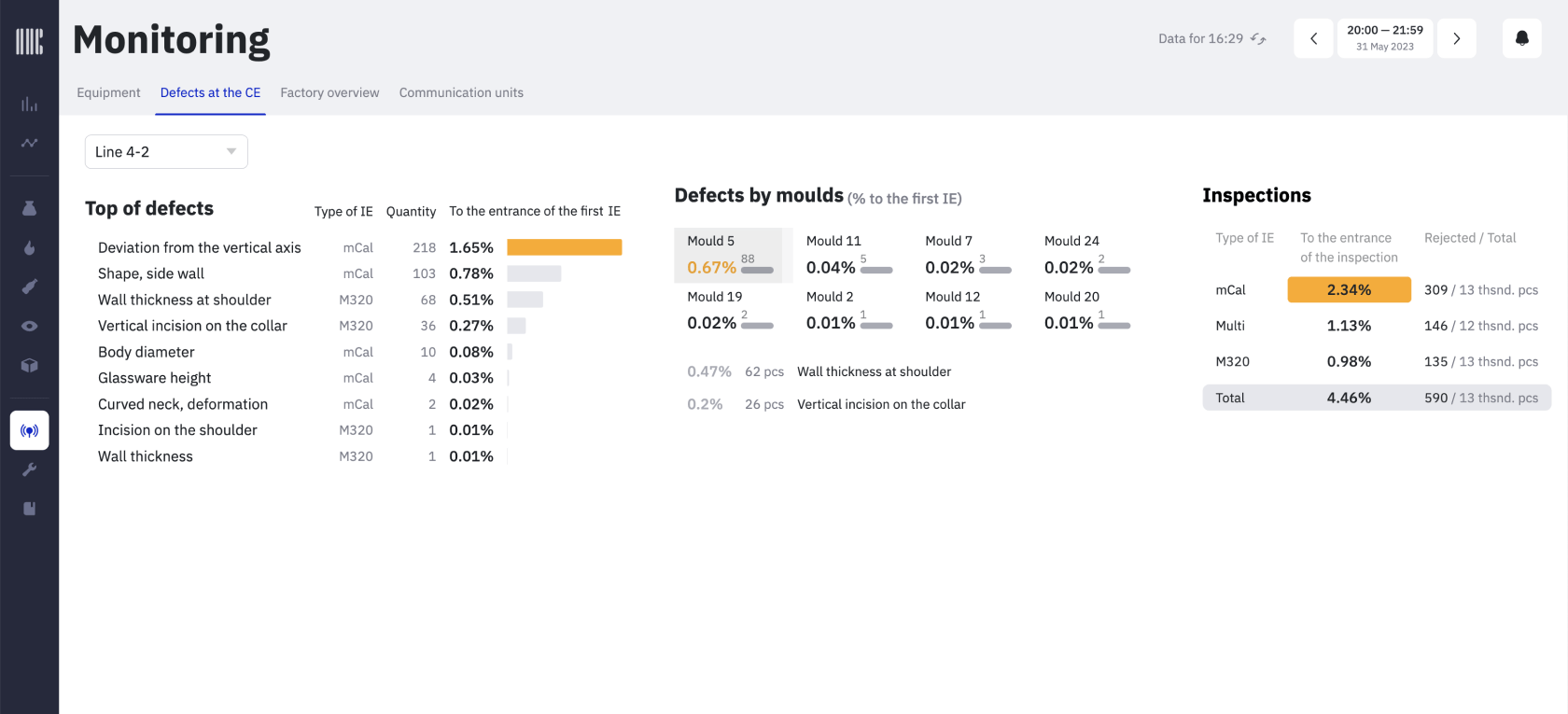
Task: Open notifications bell icon
Action: (x=1521, y=38)
